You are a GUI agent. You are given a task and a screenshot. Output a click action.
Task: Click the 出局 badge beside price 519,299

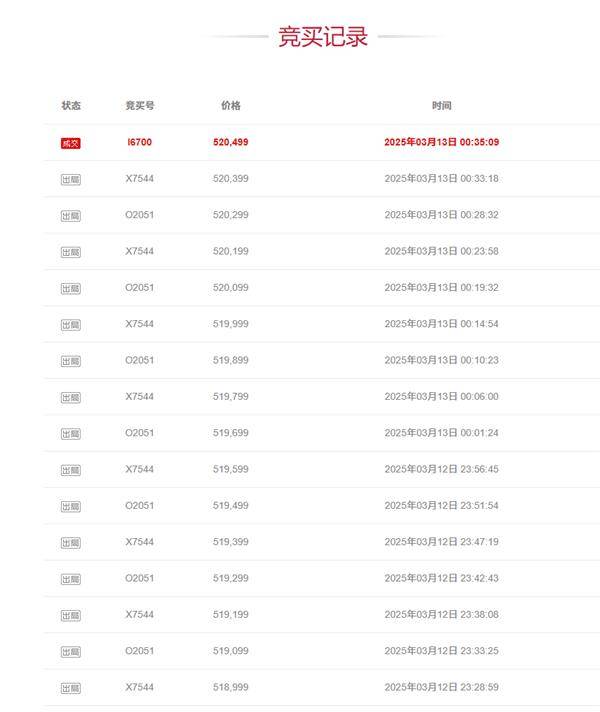[70, 579]
